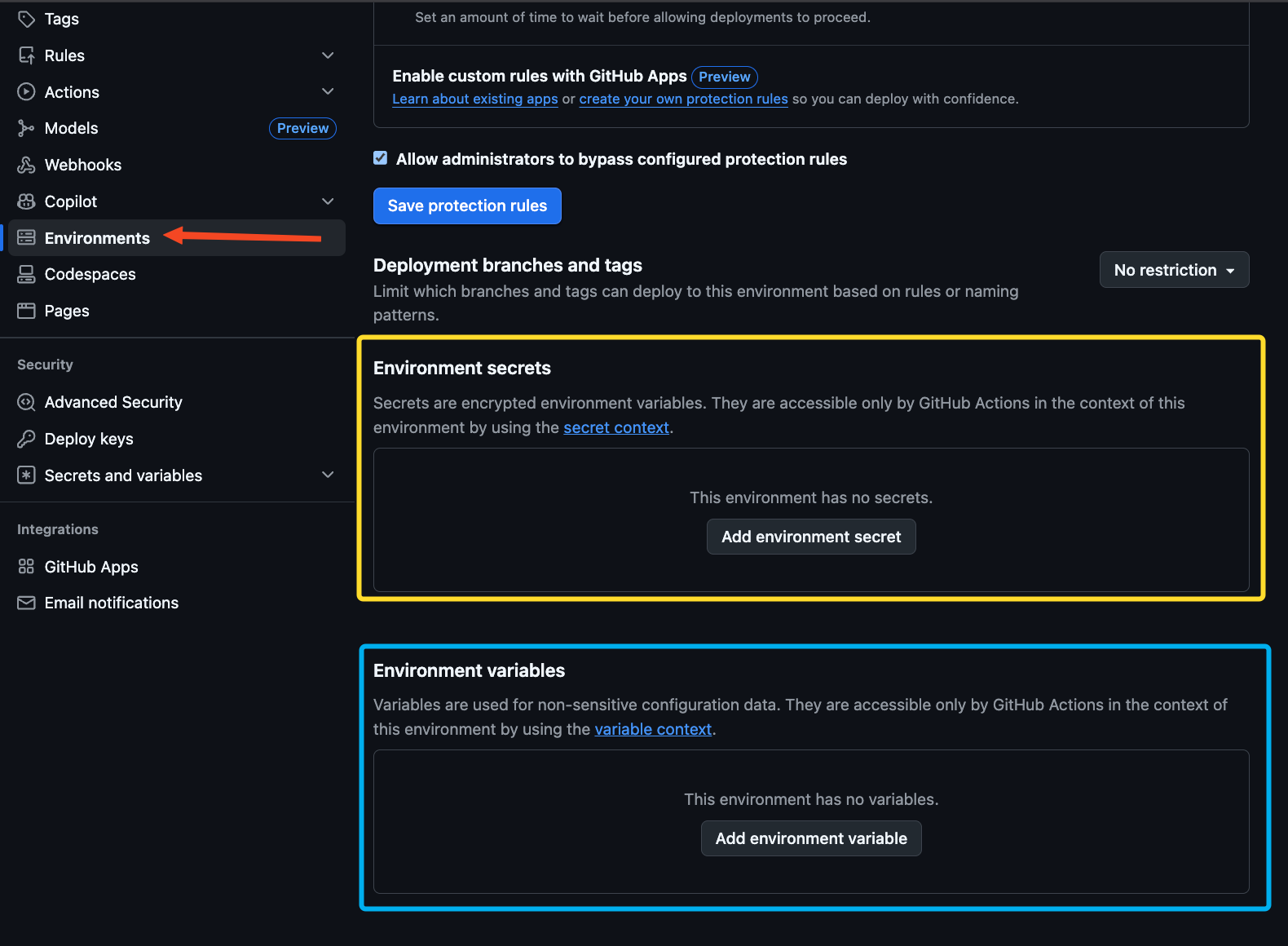Expand the Rules section chevron

(328, 55)
